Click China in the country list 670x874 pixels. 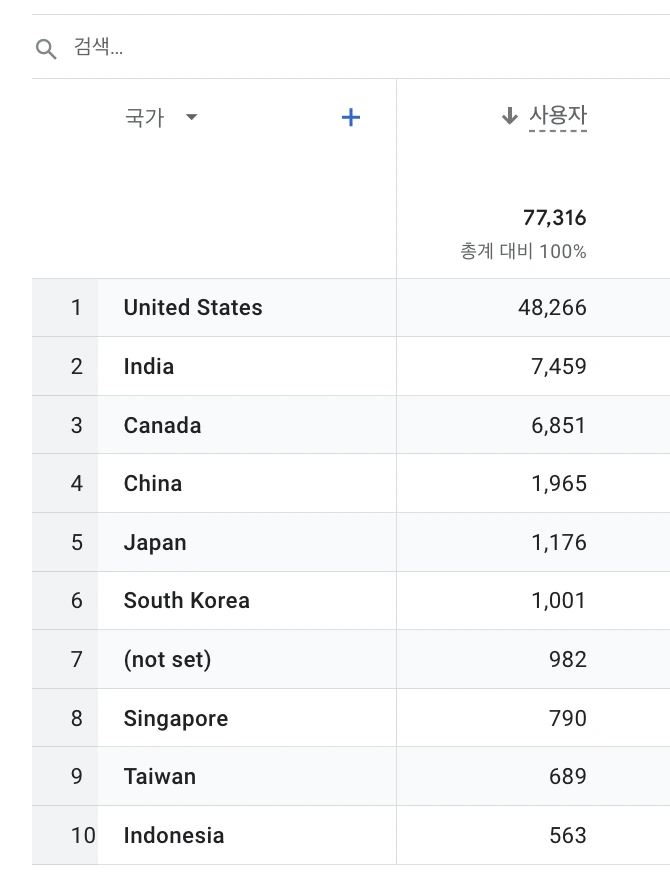[x=153, y=484]
